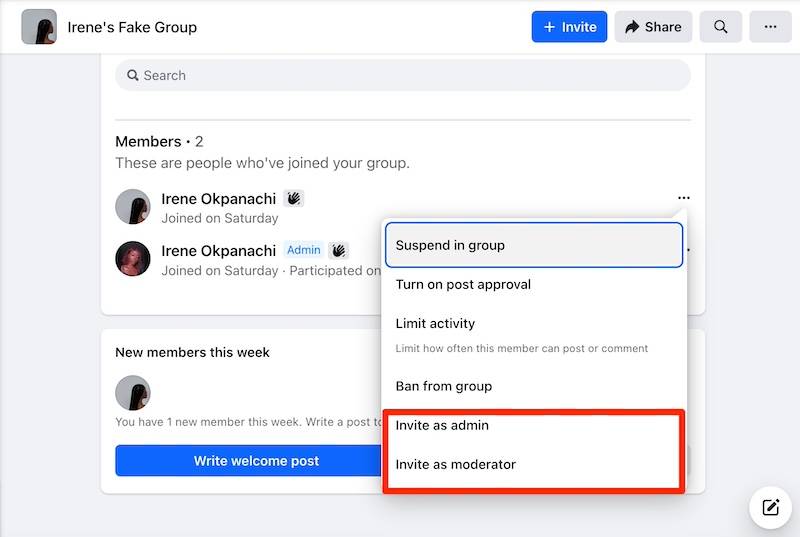The height and width of the screenshot is (537, 800).
Task: Click the Admin member's profile picture
Action: tap(133, 259)
